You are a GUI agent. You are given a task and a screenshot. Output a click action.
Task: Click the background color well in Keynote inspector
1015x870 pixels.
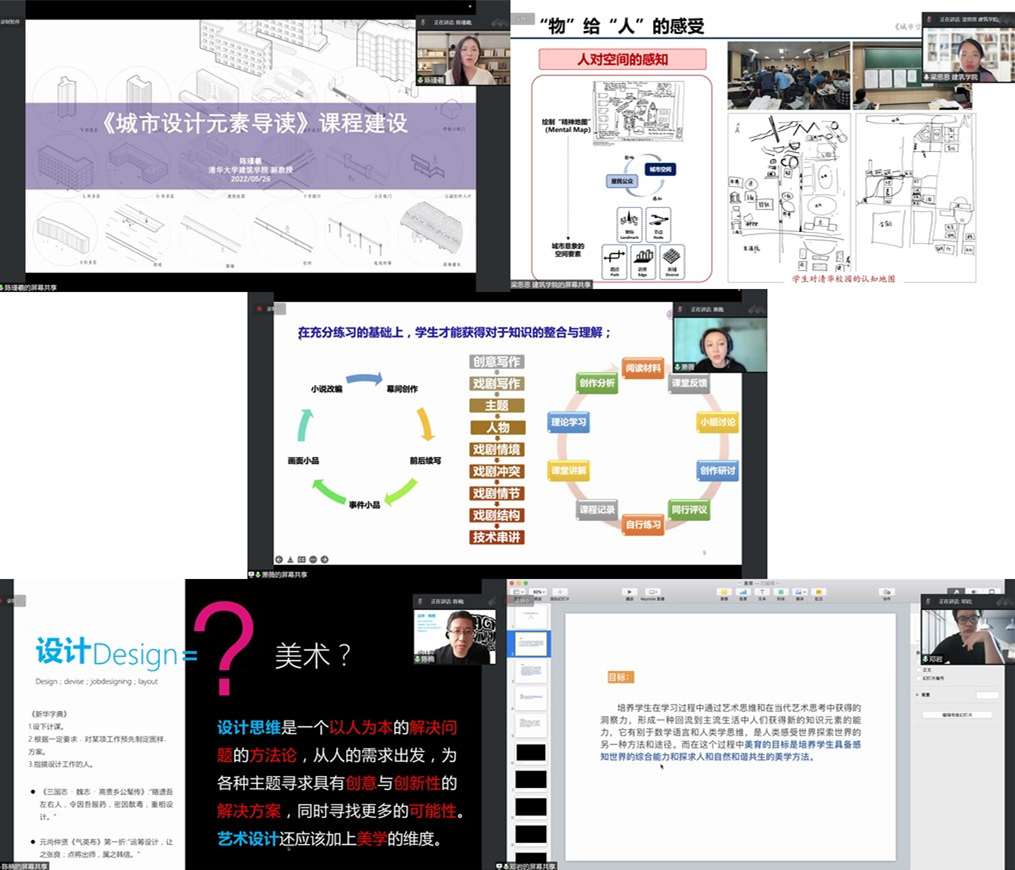click(986, 694)
